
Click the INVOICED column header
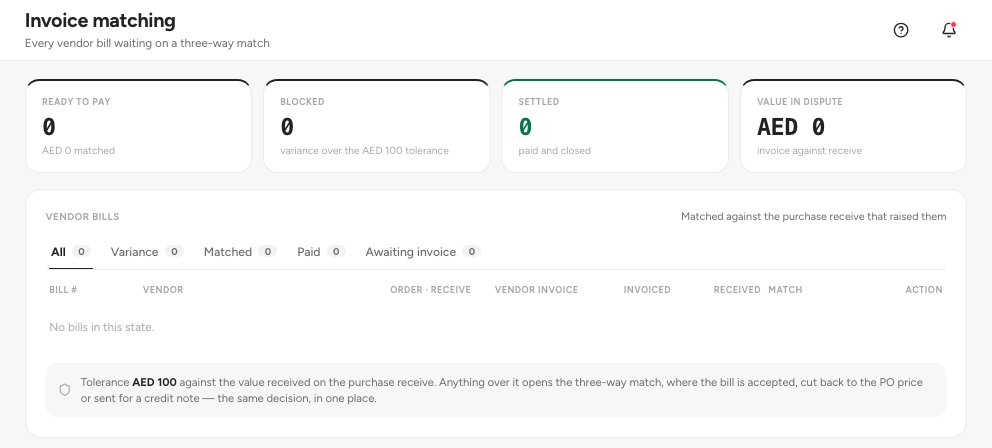pos(647,290)
